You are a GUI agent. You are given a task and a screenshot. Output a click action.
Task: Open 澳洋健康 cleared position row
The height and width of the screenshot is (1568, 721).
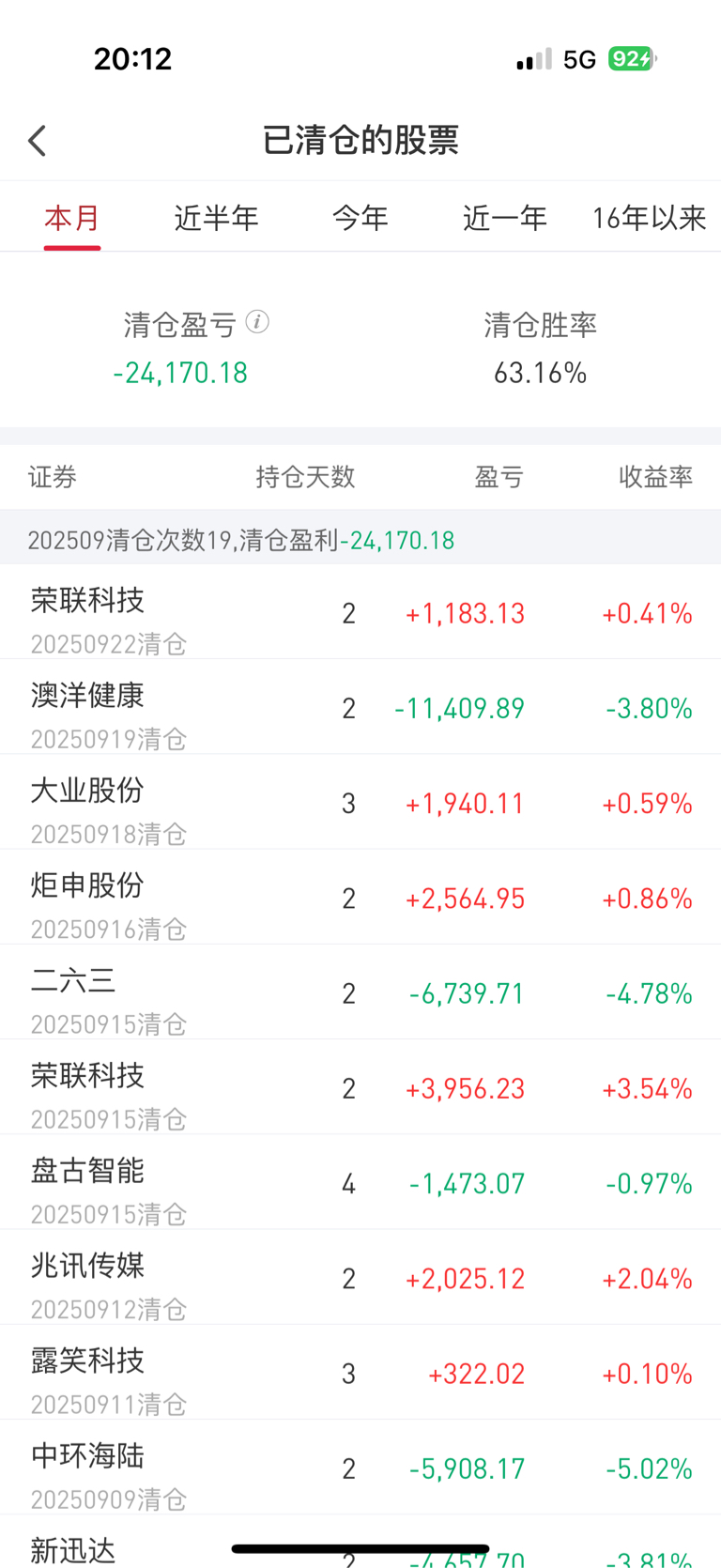(360, 707)
